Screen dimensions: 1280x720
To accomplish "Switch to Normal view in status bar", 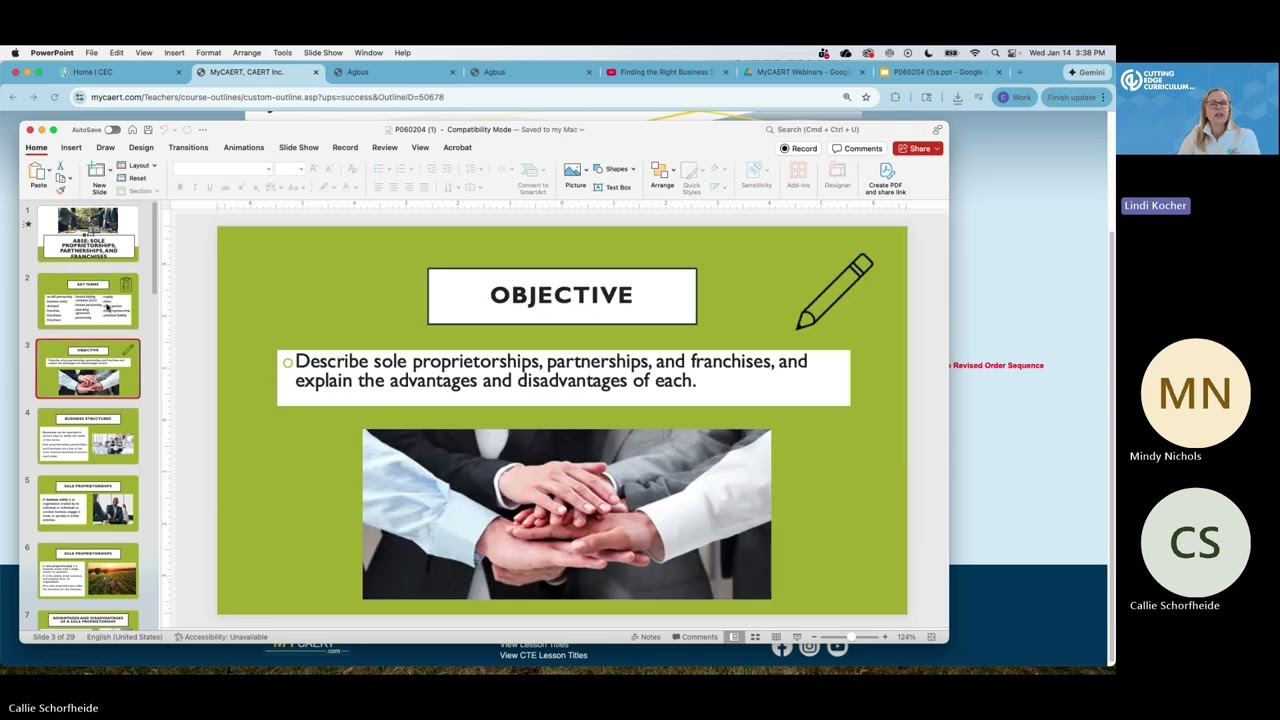I will click(x=734, y=637).
